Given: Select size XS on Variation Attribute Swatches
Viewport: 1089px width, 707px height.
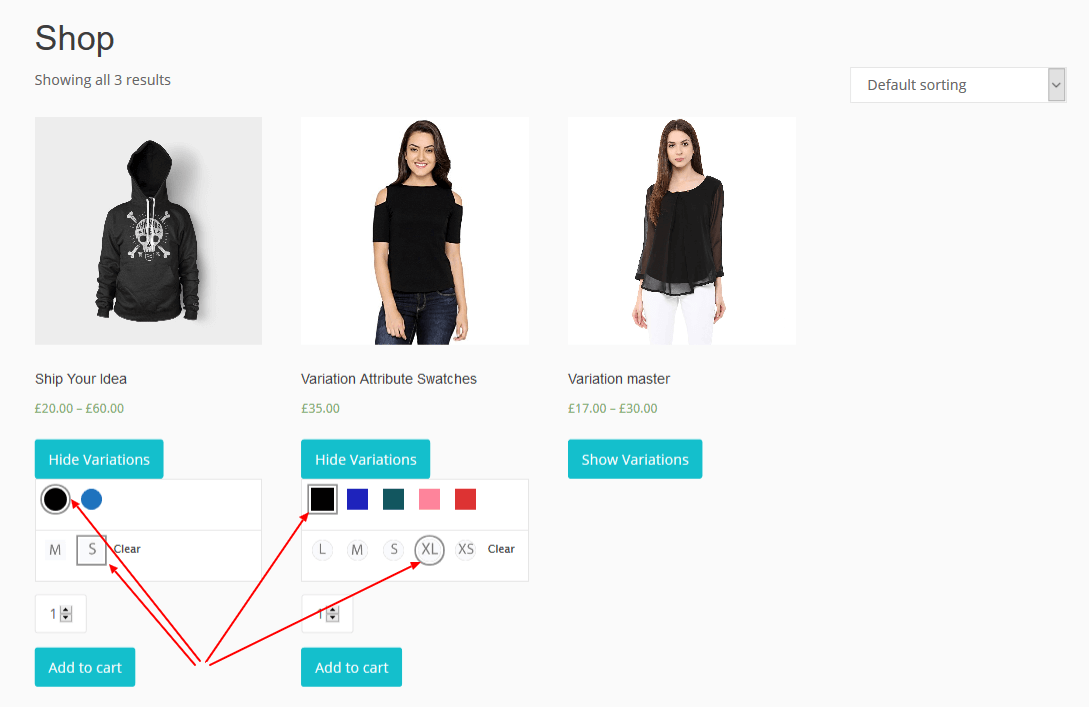Looking at the screenshot, I should point(465,549).
